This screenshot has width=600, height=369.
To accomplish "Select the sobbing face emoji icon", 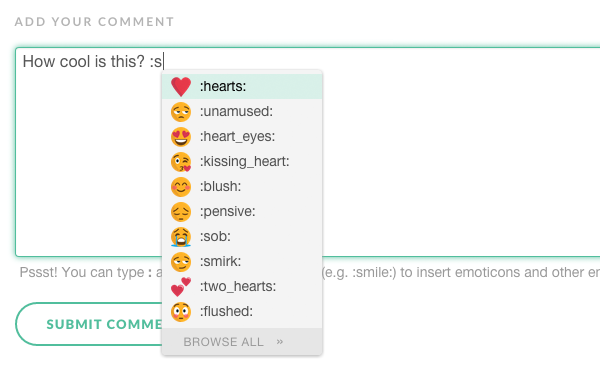I will coord(181,237).
